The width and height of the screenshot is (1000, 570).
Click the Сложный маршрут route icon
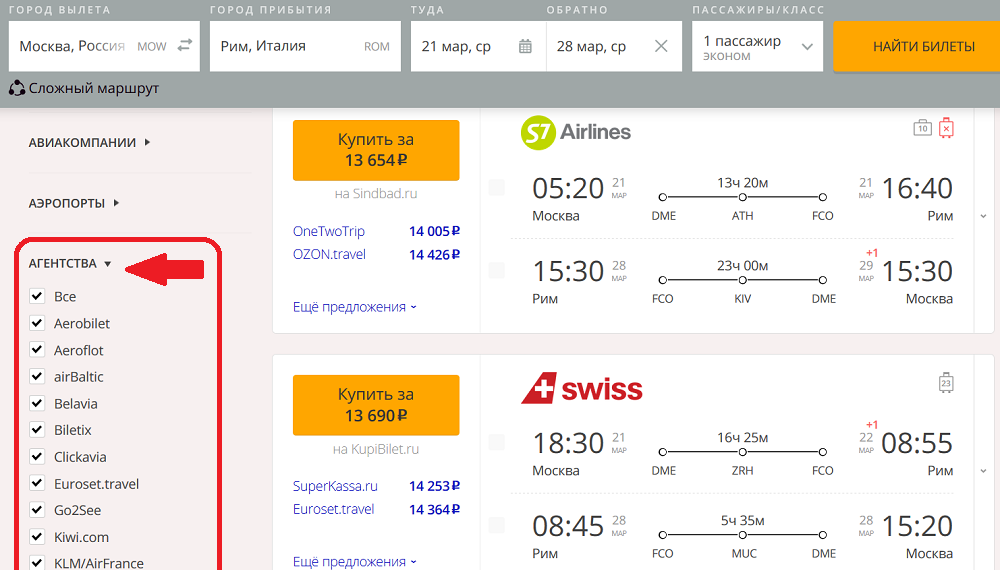[17, 88]
